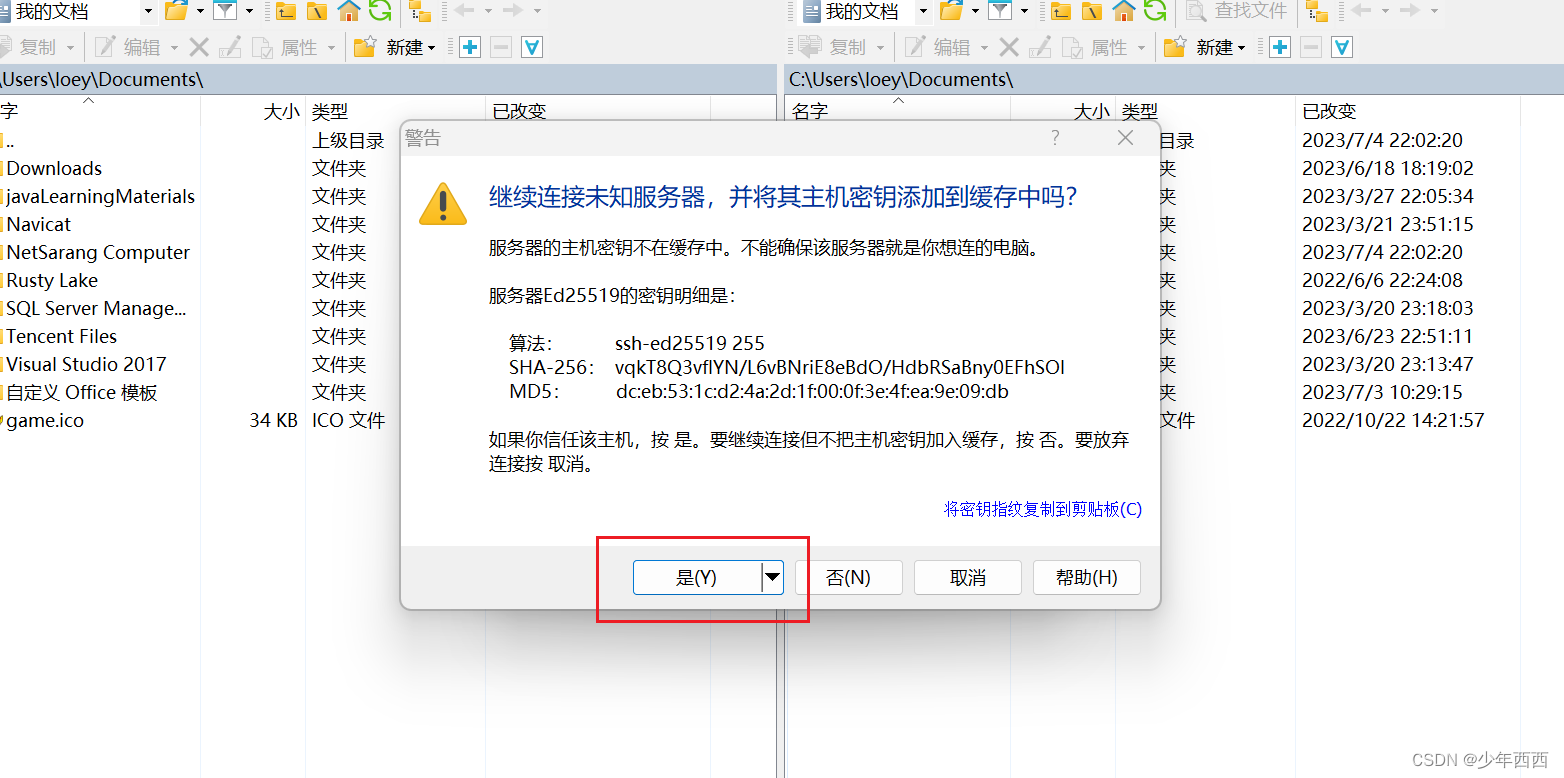Open arrow beside open-directory icon, left panel
This screenshot has width=1564, height=778.
coord(200,11)
